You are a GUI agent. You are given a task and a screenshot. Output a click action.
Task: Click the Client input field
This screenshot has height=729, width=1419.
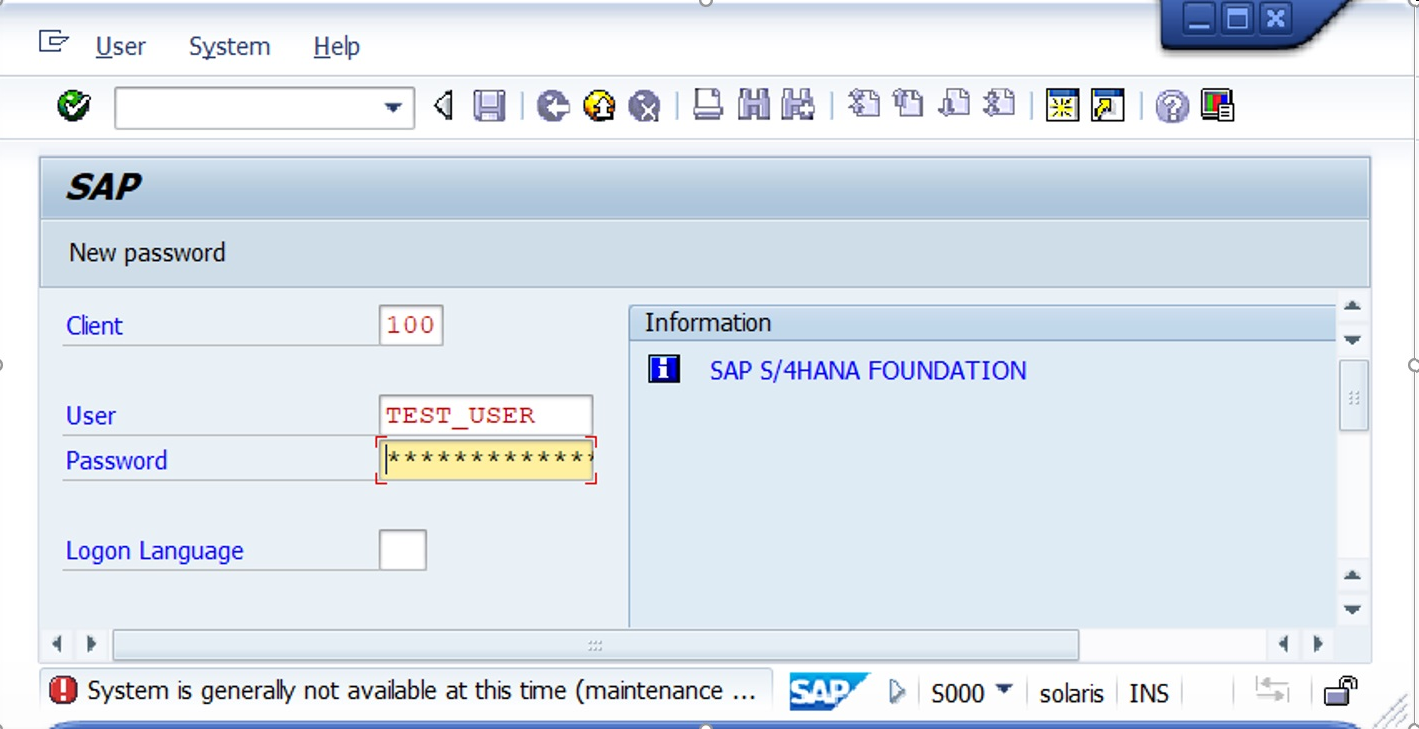(x=411, y=325)
